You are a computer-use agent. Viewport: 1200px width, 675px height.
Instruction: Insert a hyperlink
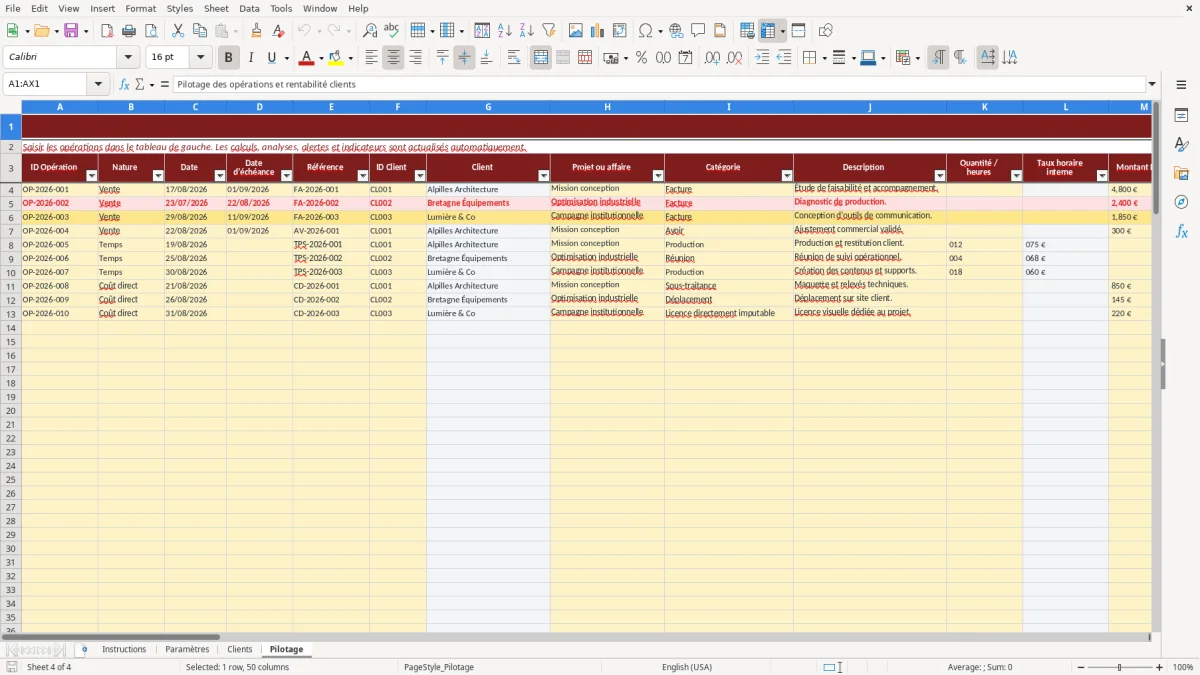[x=676, y=31]
